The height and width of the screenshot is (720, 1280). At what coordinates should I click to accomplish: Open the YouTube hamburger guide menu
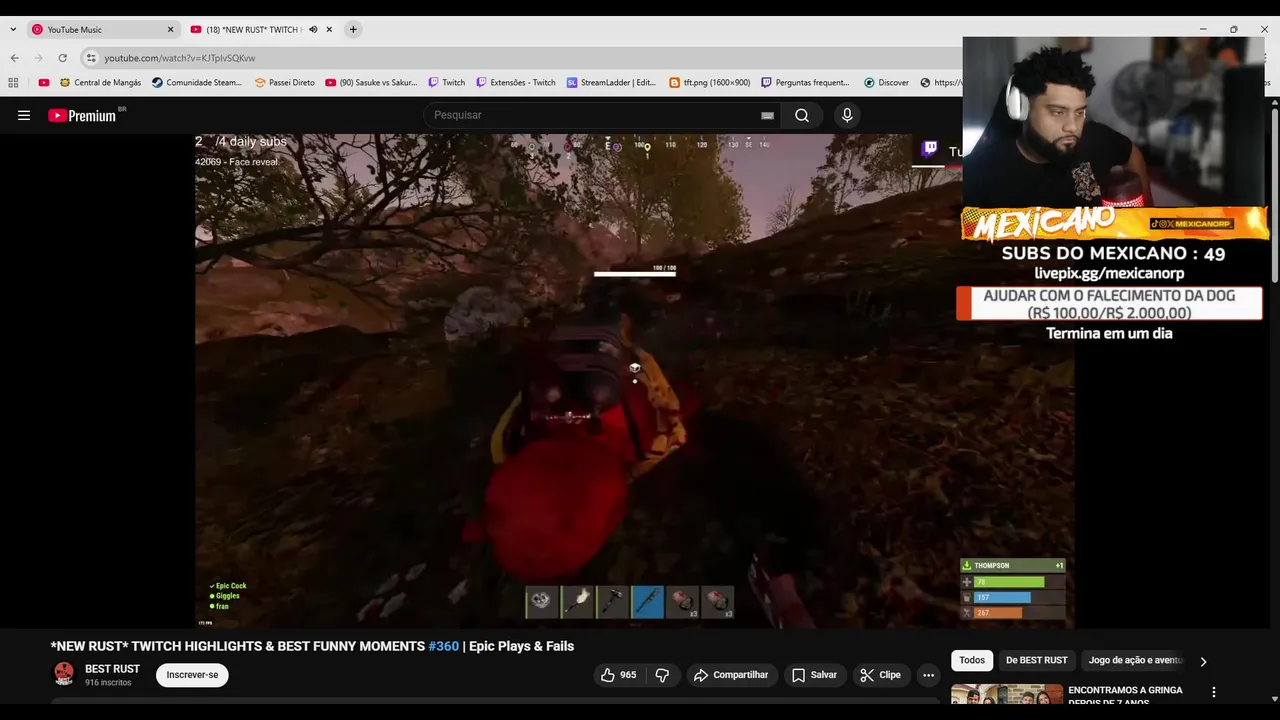pos(24,115)
